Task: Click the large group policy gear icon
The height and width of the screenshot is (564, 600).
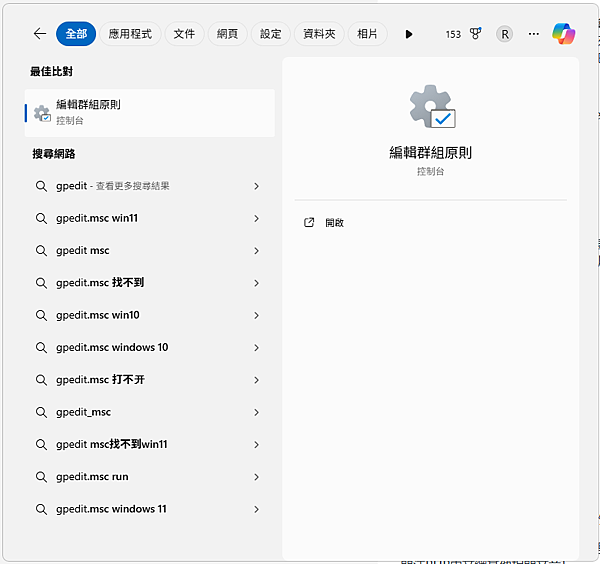Action: coord(432,106)
